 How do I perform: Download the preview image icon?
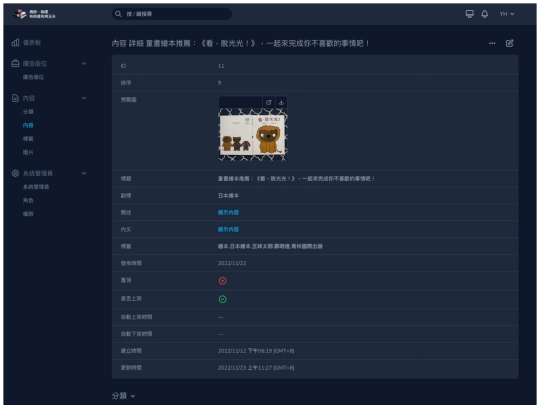[x=281, y=102]
